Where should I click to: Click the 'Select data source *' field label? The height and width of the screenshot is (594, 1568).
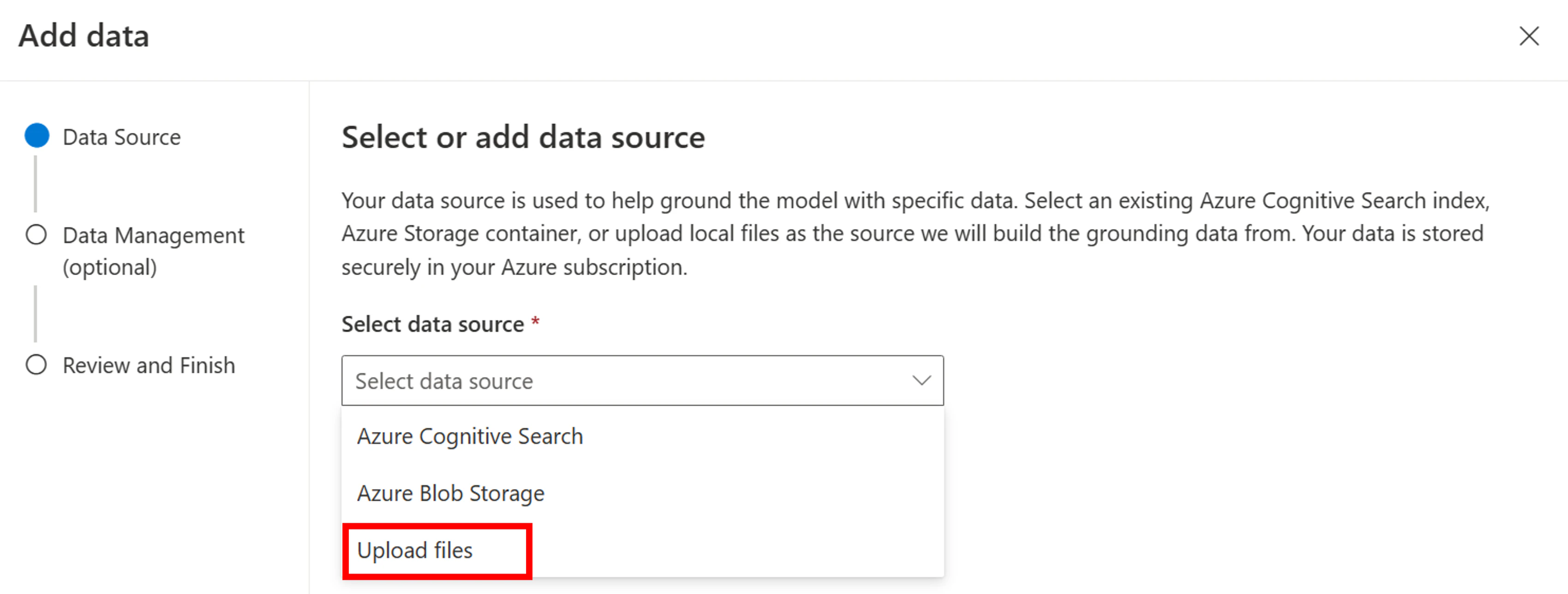[x=440, y=324]
